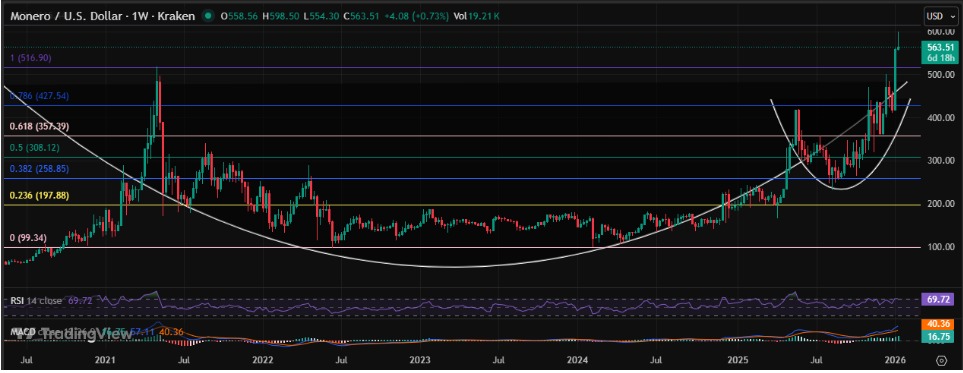The height and width of the screenshot is (373, 963).
Task: Click the 200.00 price axis label
Action: (941, 203)
